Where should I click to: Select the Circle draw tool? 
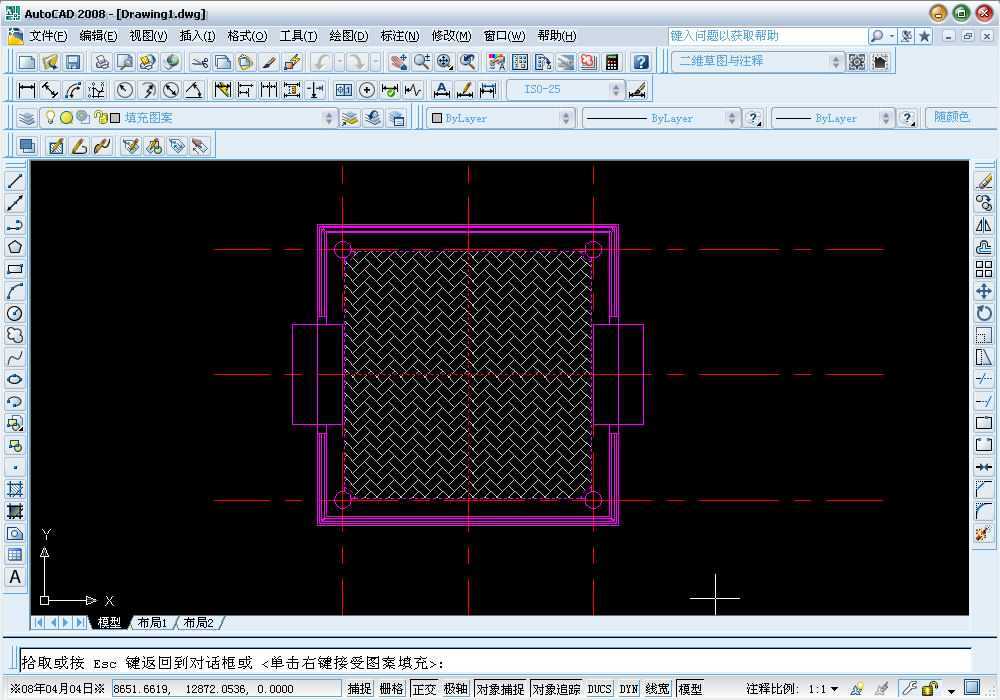[x=15, y=314]
